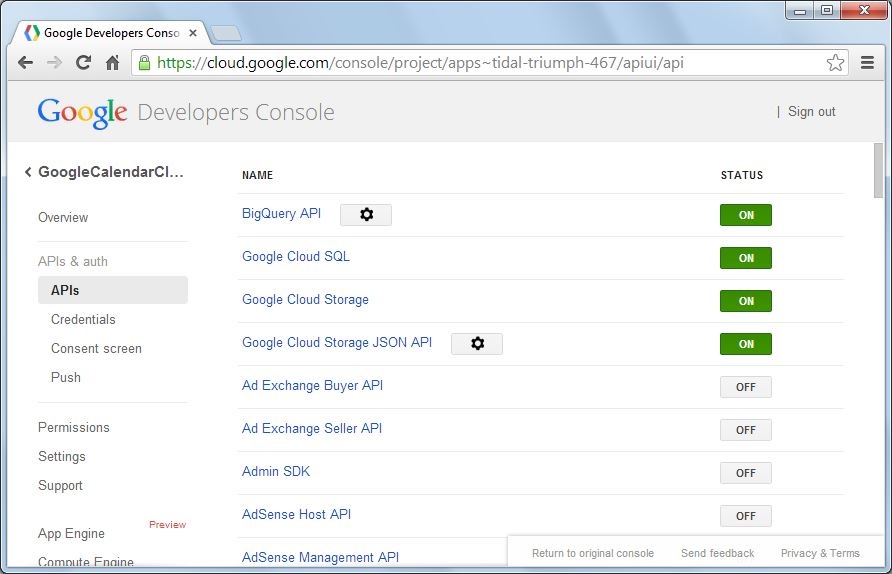This screenshot has width=892, height=574.
Task: Click the STATUS column header
Action: pos(742,175)
